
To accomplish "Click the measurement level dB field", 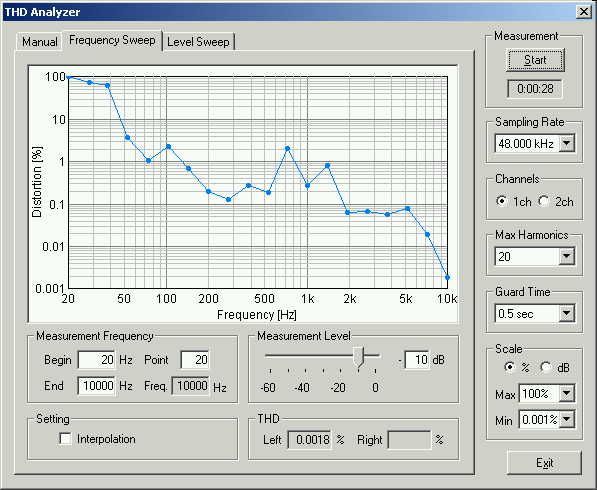I will (x=417, y=359).
